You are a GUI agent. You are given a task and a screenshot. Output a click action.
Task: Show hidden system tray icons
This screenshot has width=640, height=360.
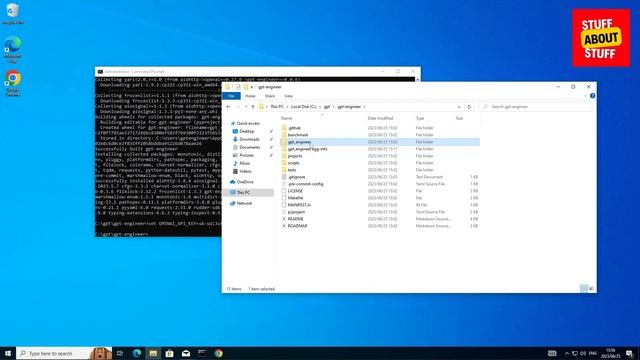tap(567, 353)
